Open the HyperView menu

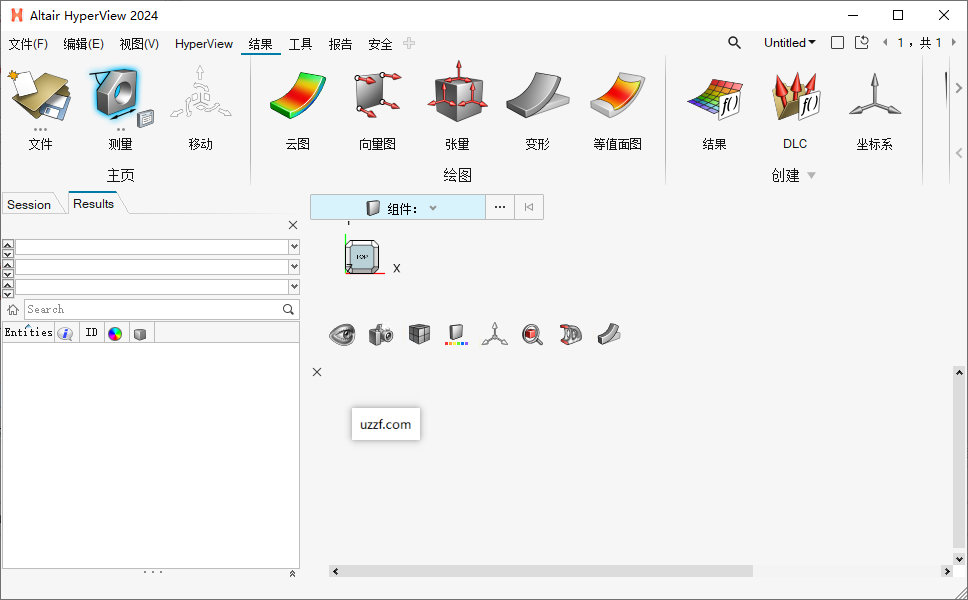(x=204, y=44)
